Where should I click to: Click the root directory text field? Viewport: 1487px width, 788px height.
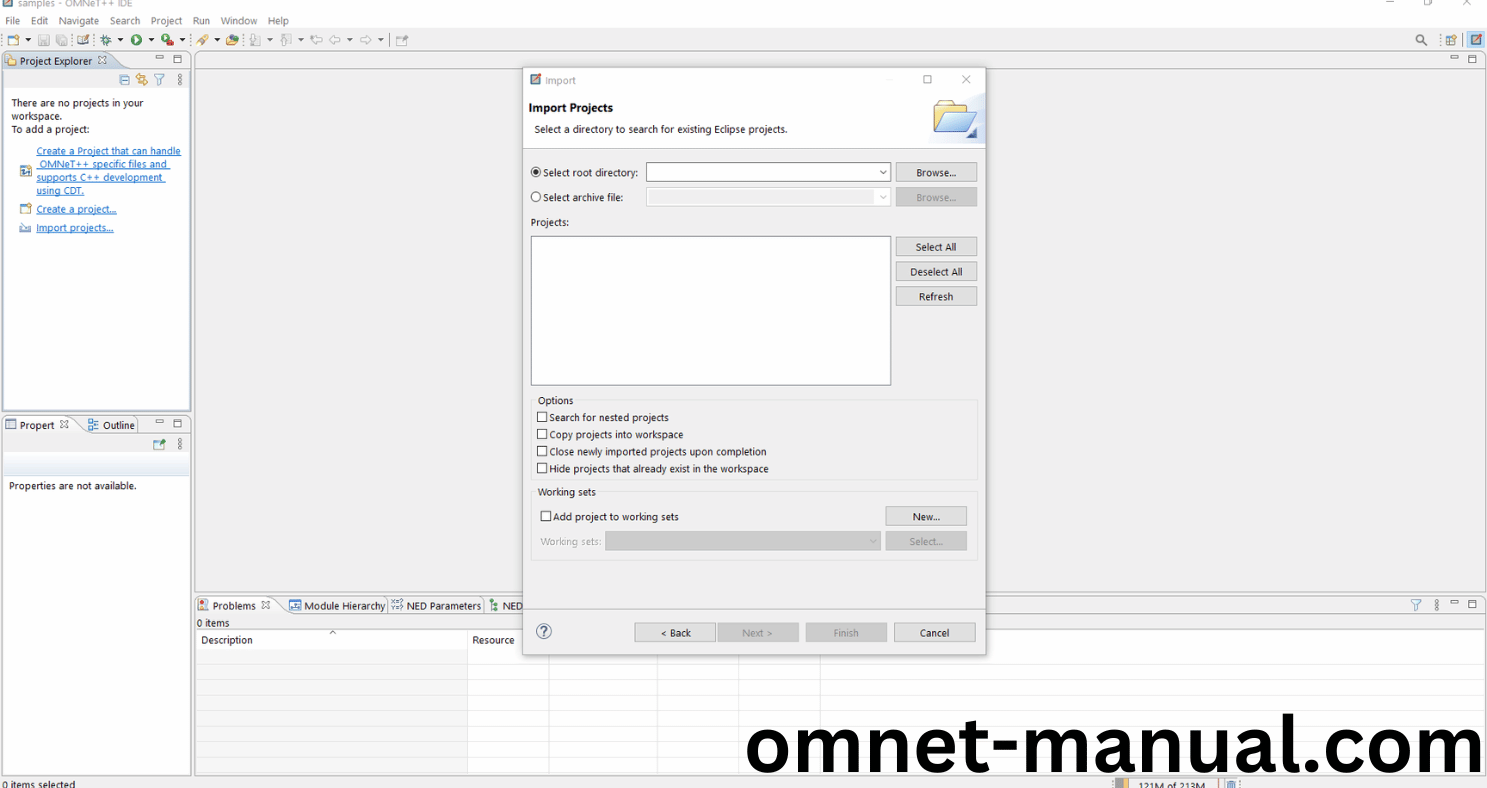tap(761, 172)
